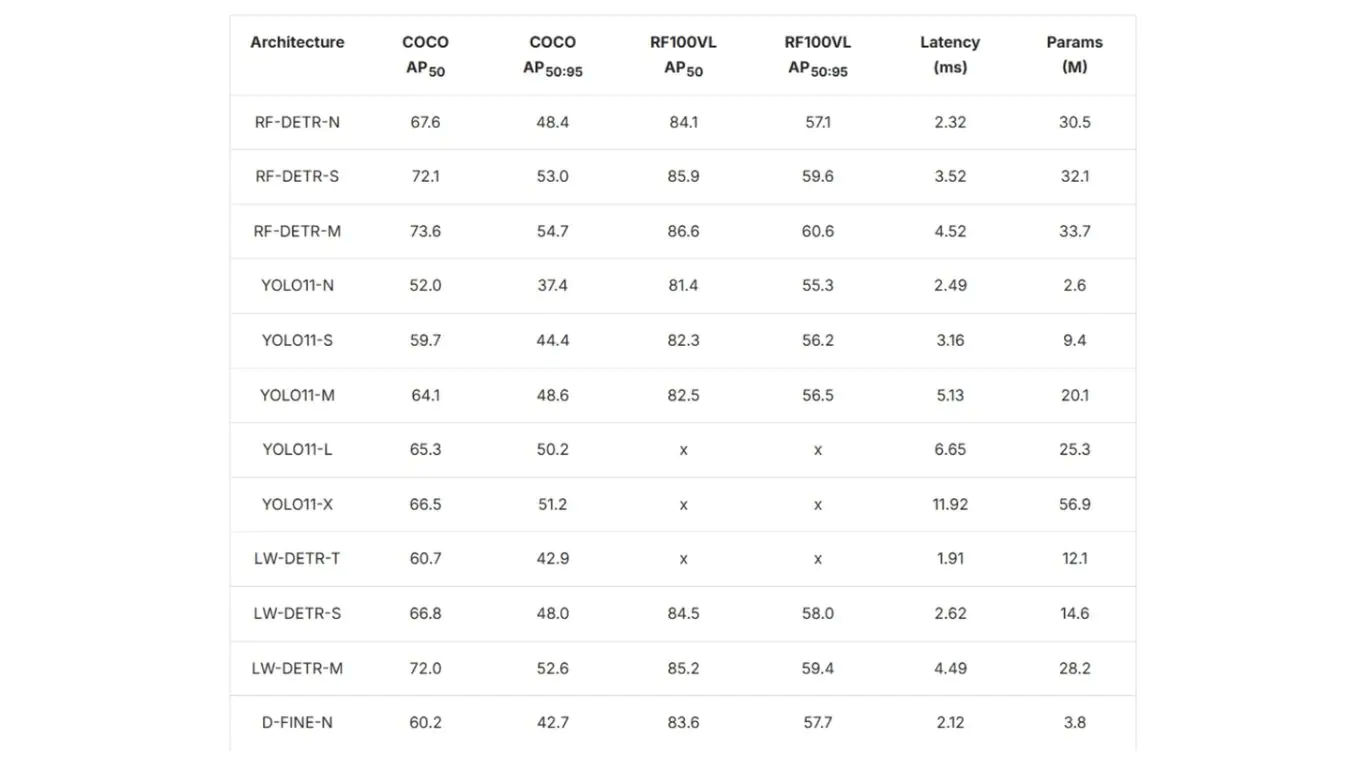
Task: Click RF-DETR-M's 73.6 COCO AP50 value
Action: 425,231
